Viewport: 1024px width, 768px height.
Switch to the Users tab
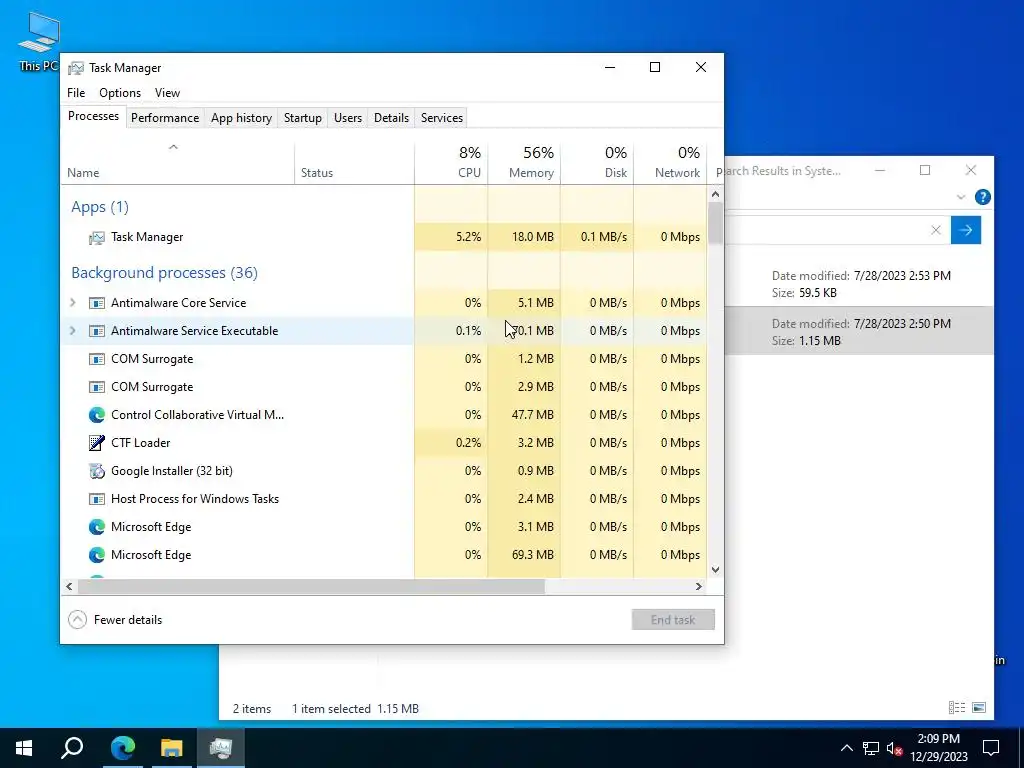(347, 118)
